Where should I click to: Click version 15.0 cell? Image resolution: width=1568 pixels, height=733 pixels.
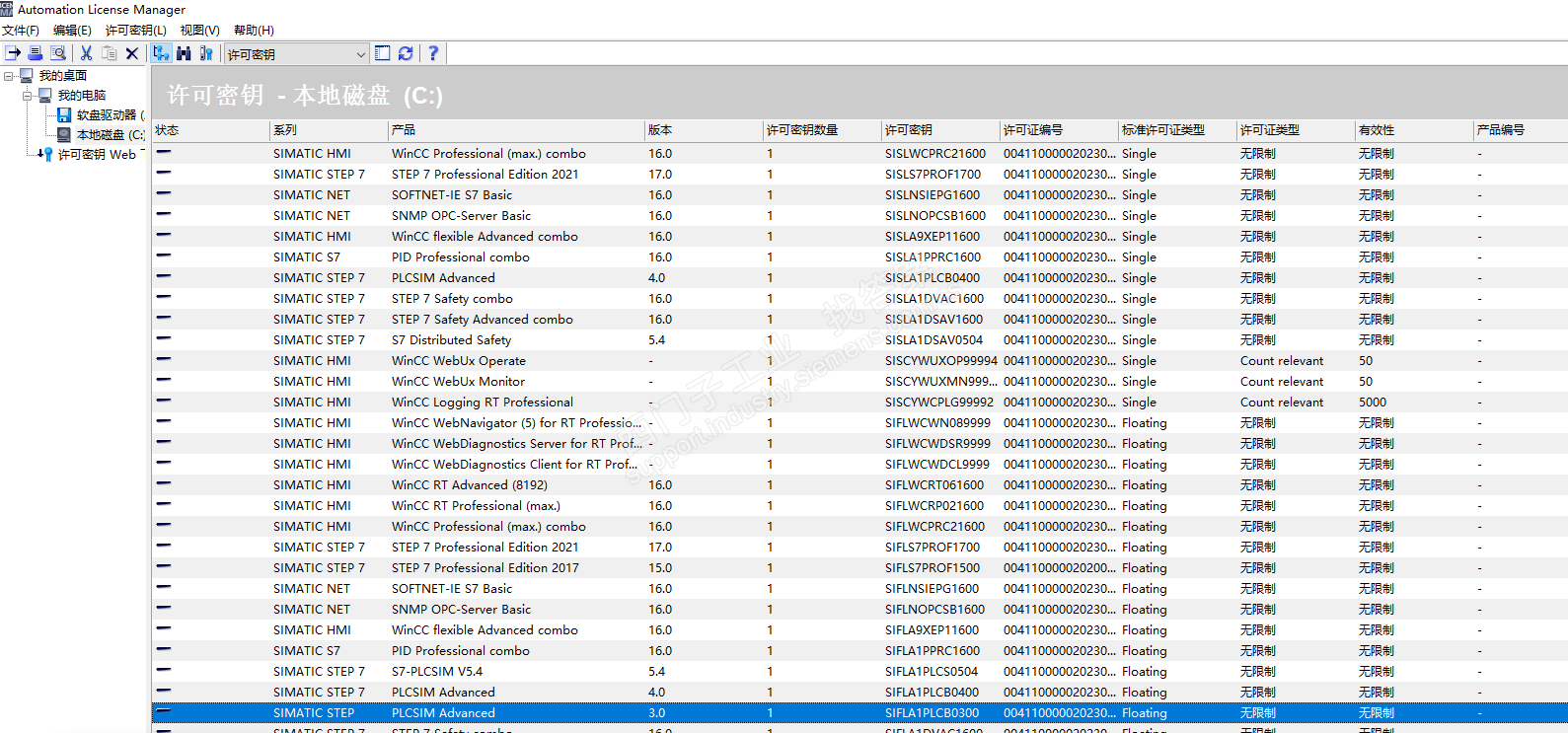660,568
